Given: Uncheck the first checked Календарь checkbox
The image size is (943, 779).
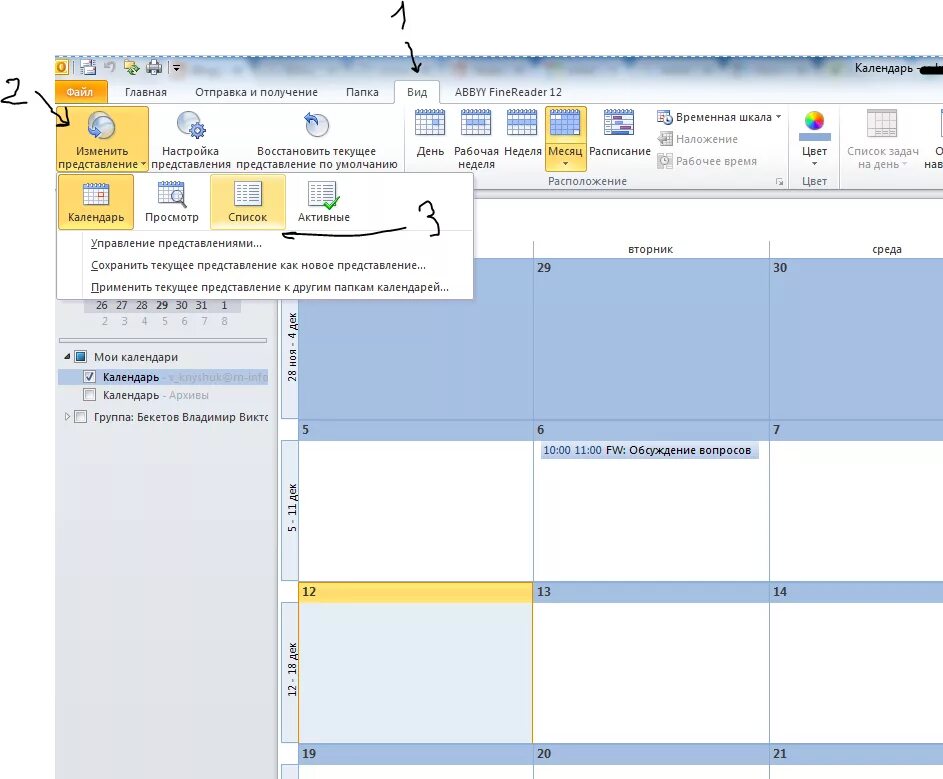Looking at the screenshot, I should [x=89, y=377].
